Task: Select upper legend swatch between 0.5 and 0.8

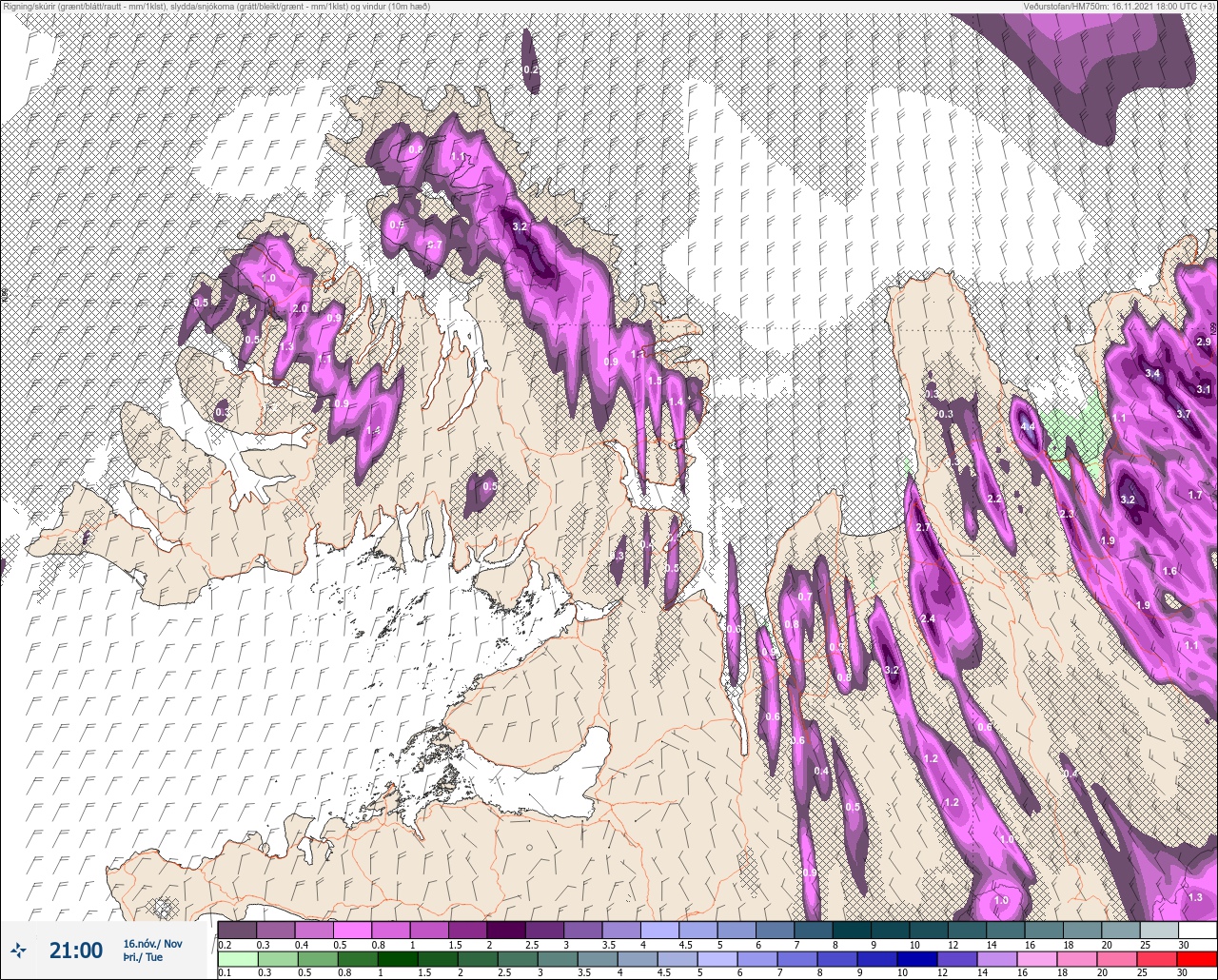Action: point(352,930)
